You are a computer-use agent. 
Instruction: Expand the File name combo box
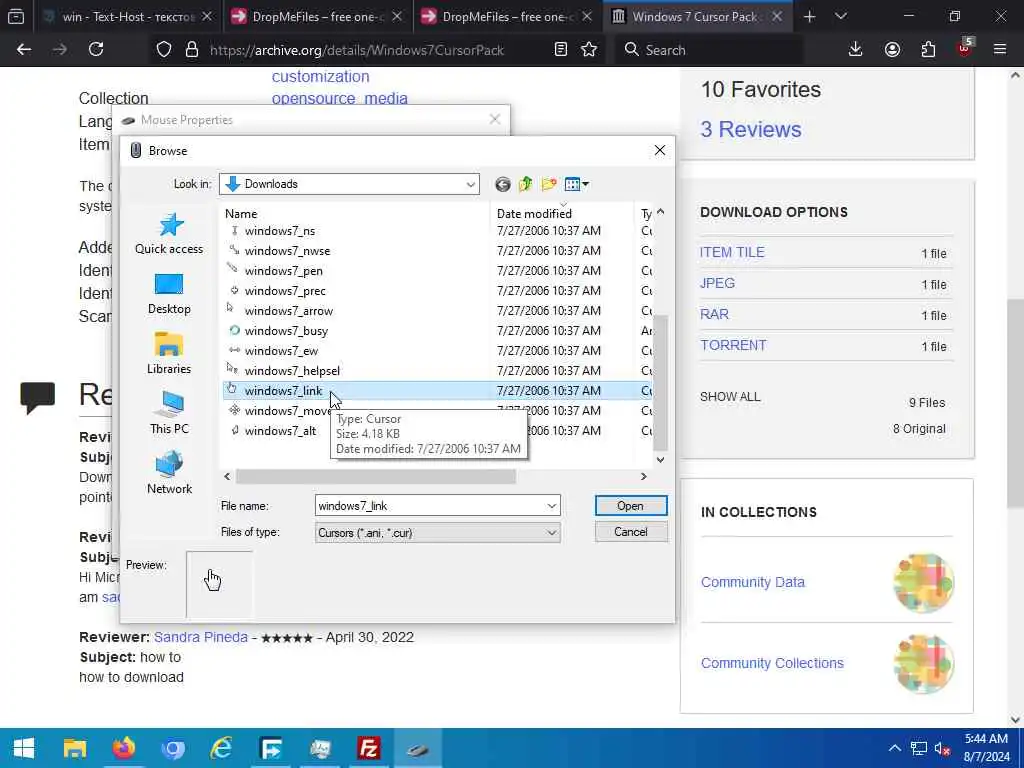(552, 505)
